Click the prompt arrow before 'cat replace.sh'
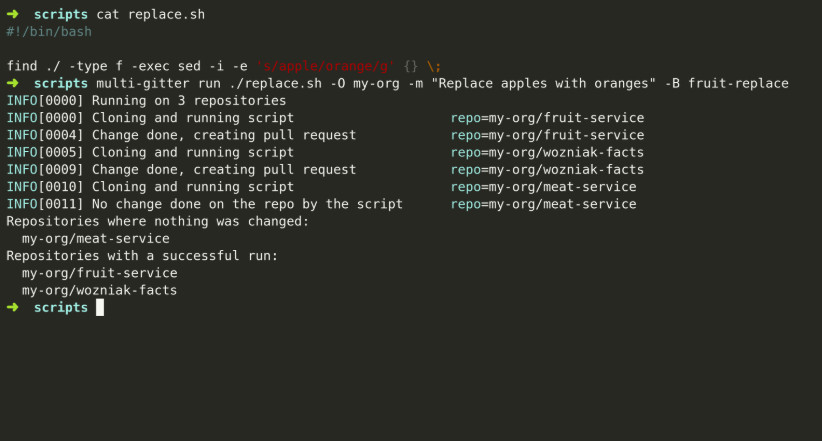The image size is (822, 441). (x=12, y=14)
